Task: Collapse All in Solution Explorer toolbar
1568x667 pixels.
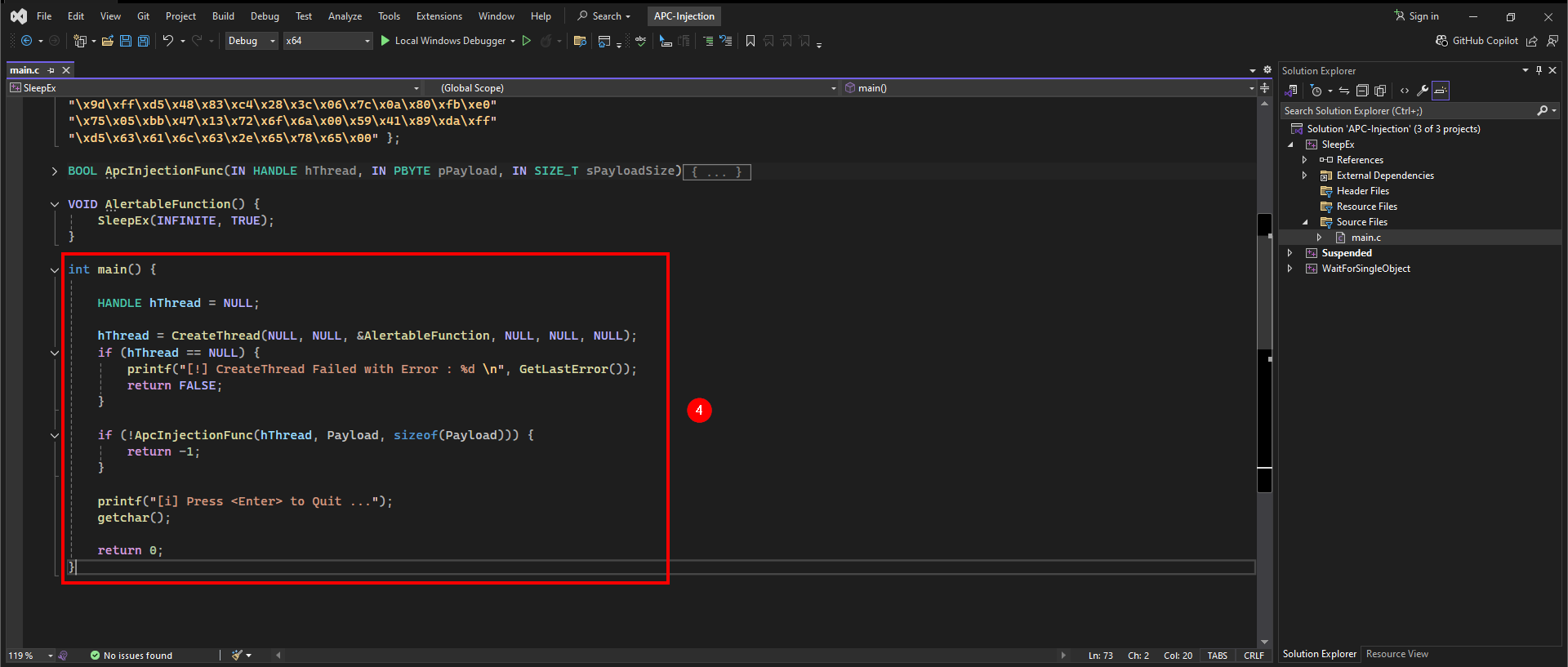Action: [x=1362, y=91]
